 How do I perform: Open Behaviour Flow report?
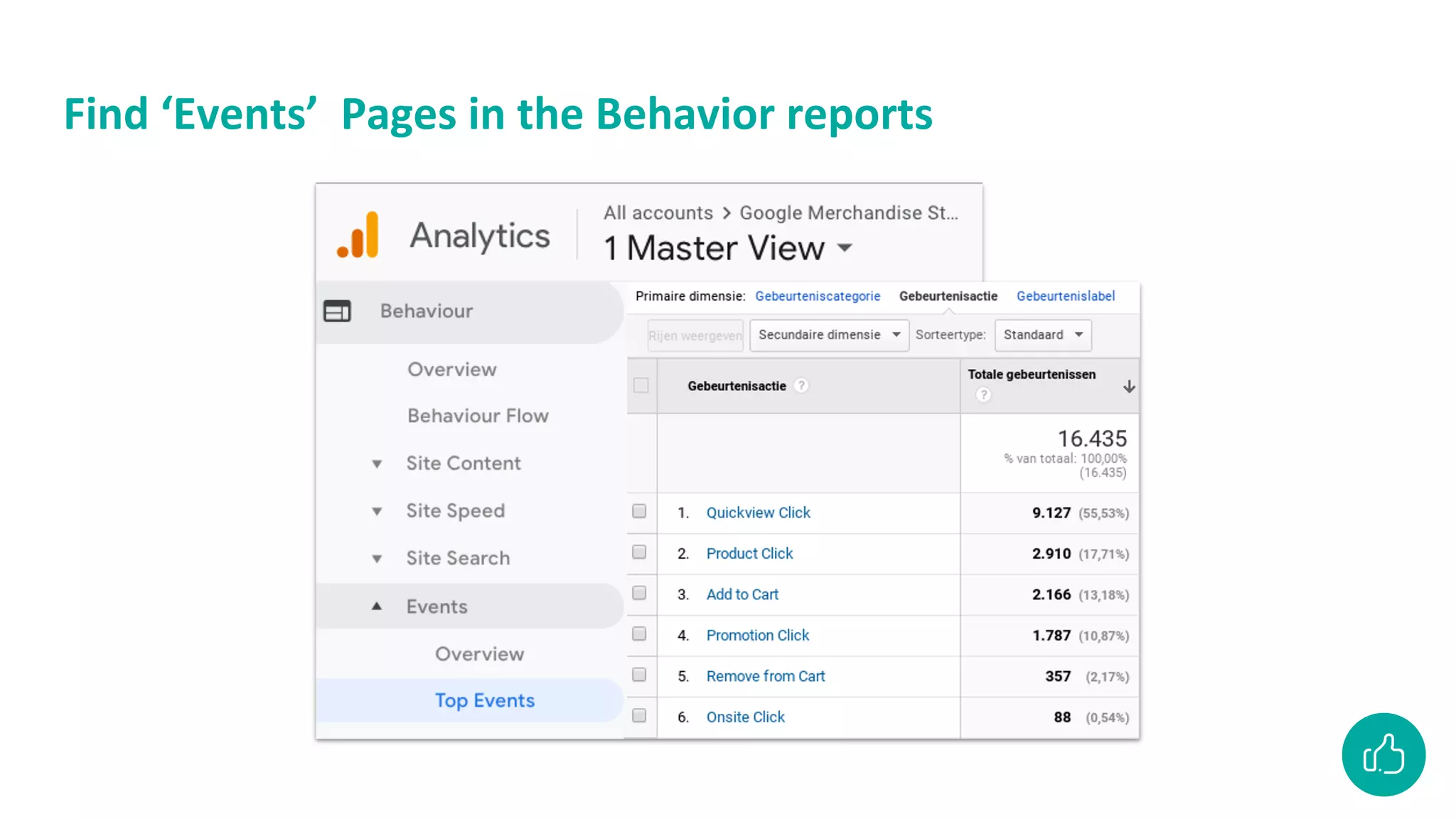point(478,416)
